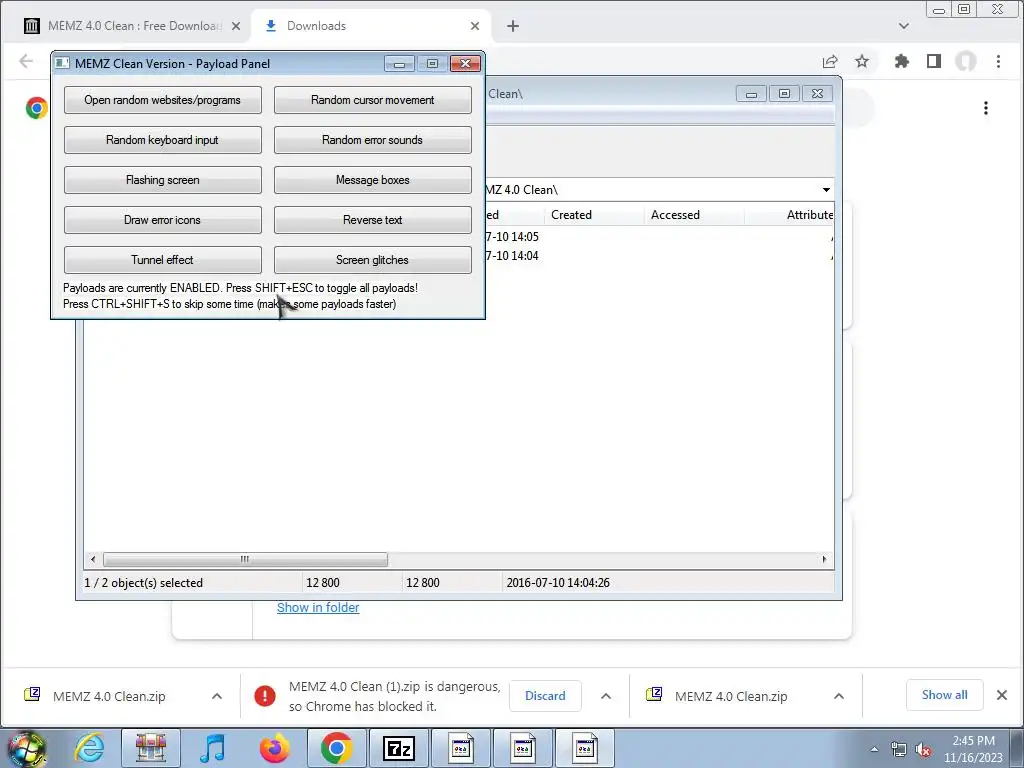This screenshot has height=768, width=1024.
Task: Close the MEMZ 4.0 Clean tab
Action: point(236,26)
